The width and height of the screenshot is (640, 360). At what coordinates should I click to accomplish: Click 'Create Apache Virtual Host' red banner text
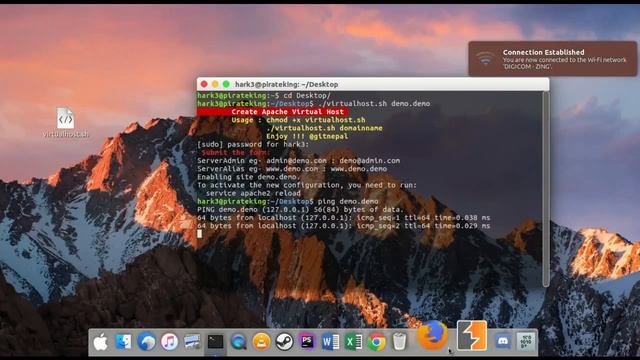[x=287, y=112]
